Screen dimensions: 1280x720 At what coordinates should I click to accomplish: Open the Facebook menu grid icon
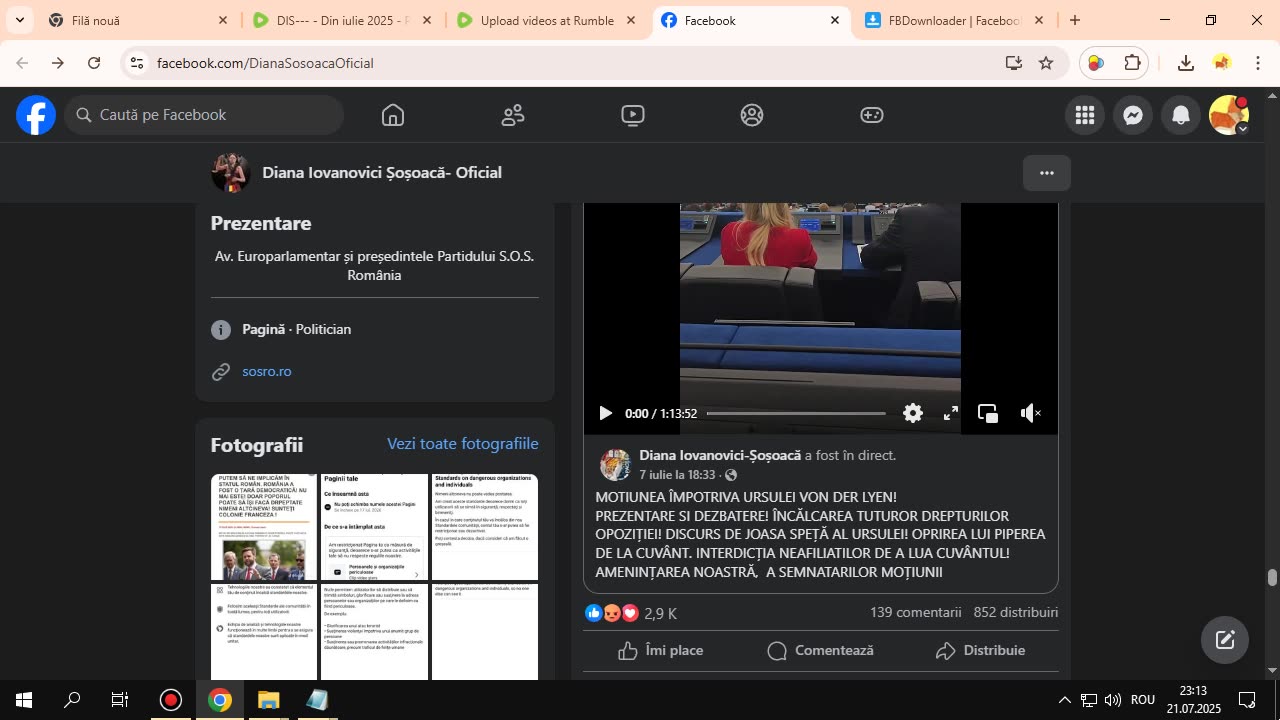pos(1085,115)
